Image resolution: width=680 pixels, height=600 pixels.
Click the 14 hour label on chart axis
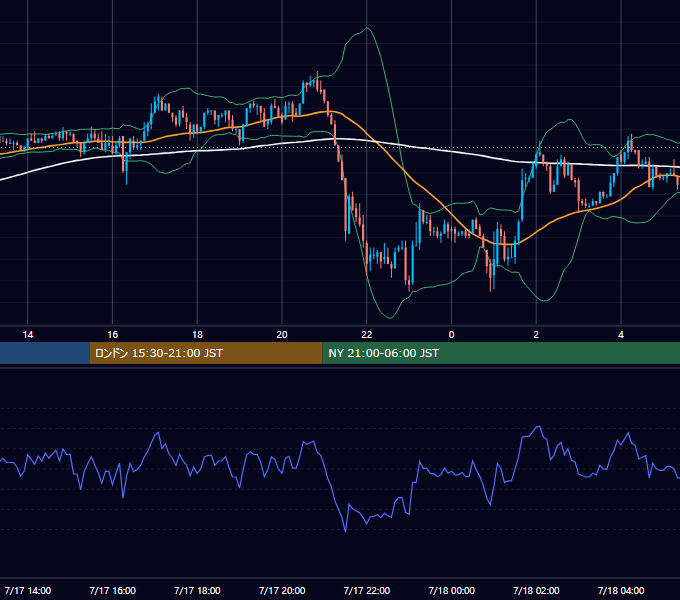(x=28, y=335)
